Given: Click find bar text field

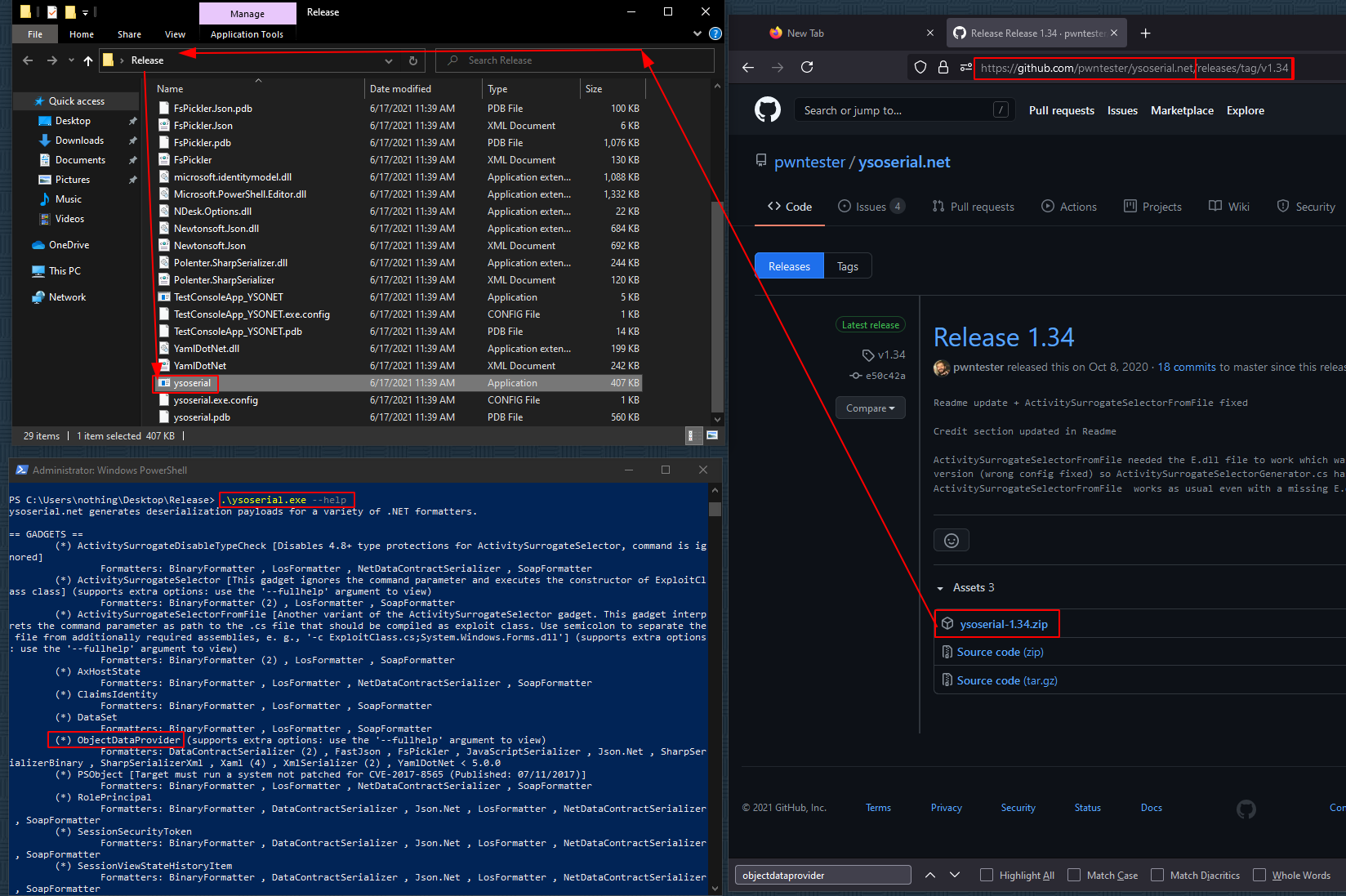Looking at the screenshot, I should click(823, 875).
